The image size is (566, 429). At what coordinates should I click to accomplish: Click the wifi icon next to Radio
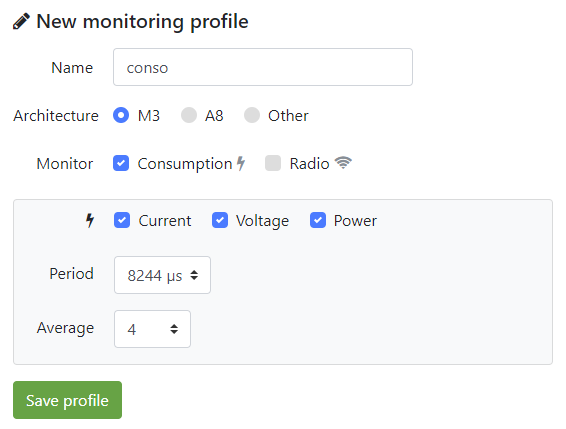(x=343, y=162)
